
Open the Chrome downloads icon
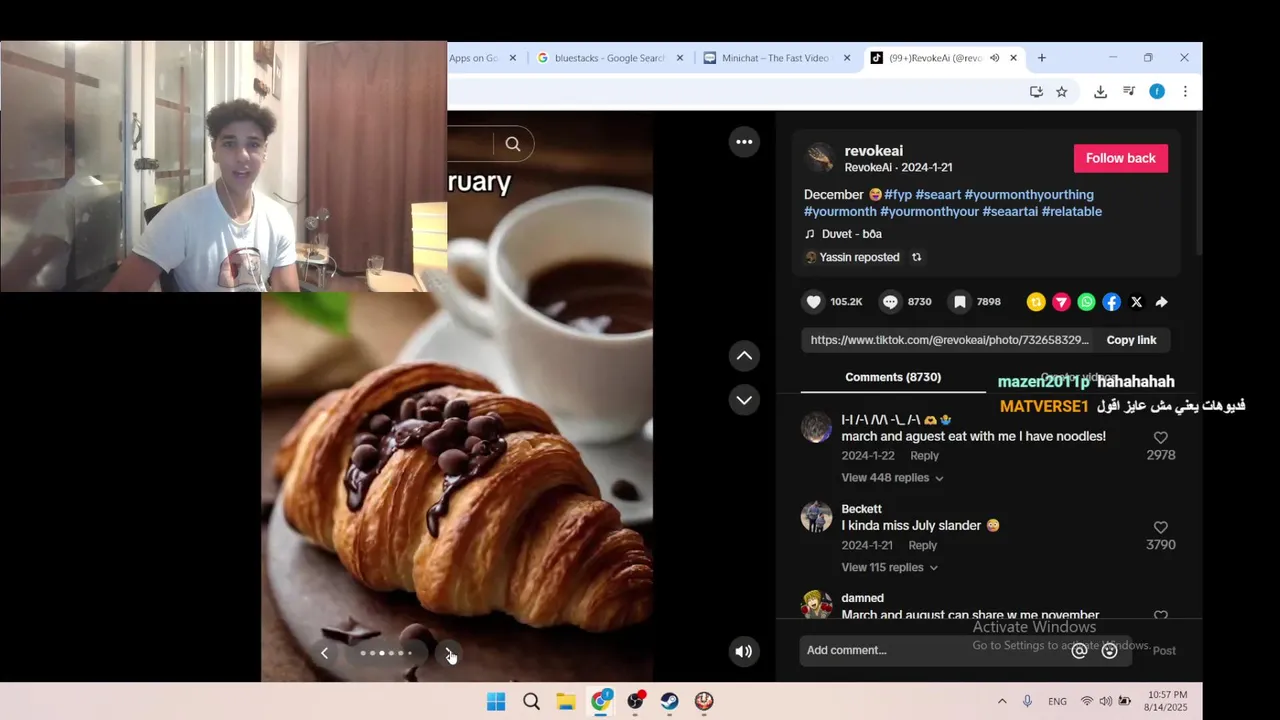pos(1100,92)
